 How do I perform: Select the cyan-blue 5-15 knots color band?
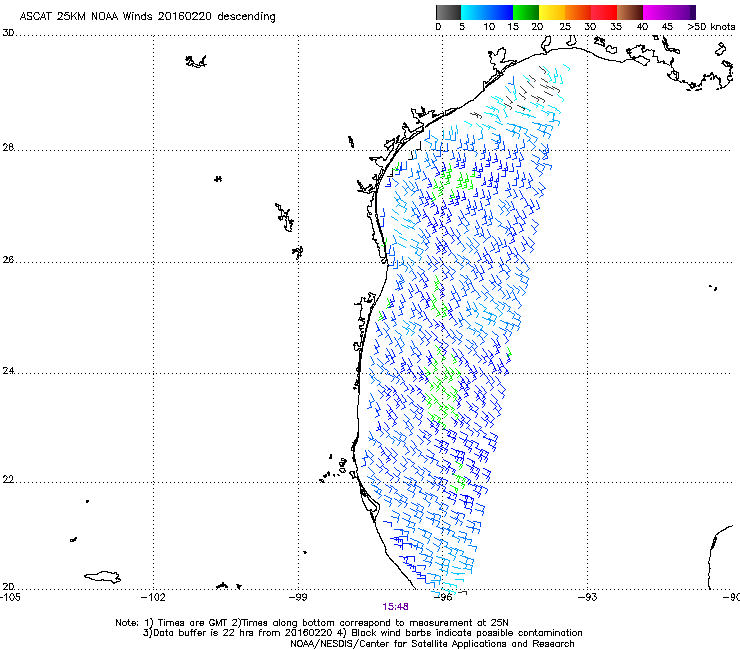click(x=487, y=12)
